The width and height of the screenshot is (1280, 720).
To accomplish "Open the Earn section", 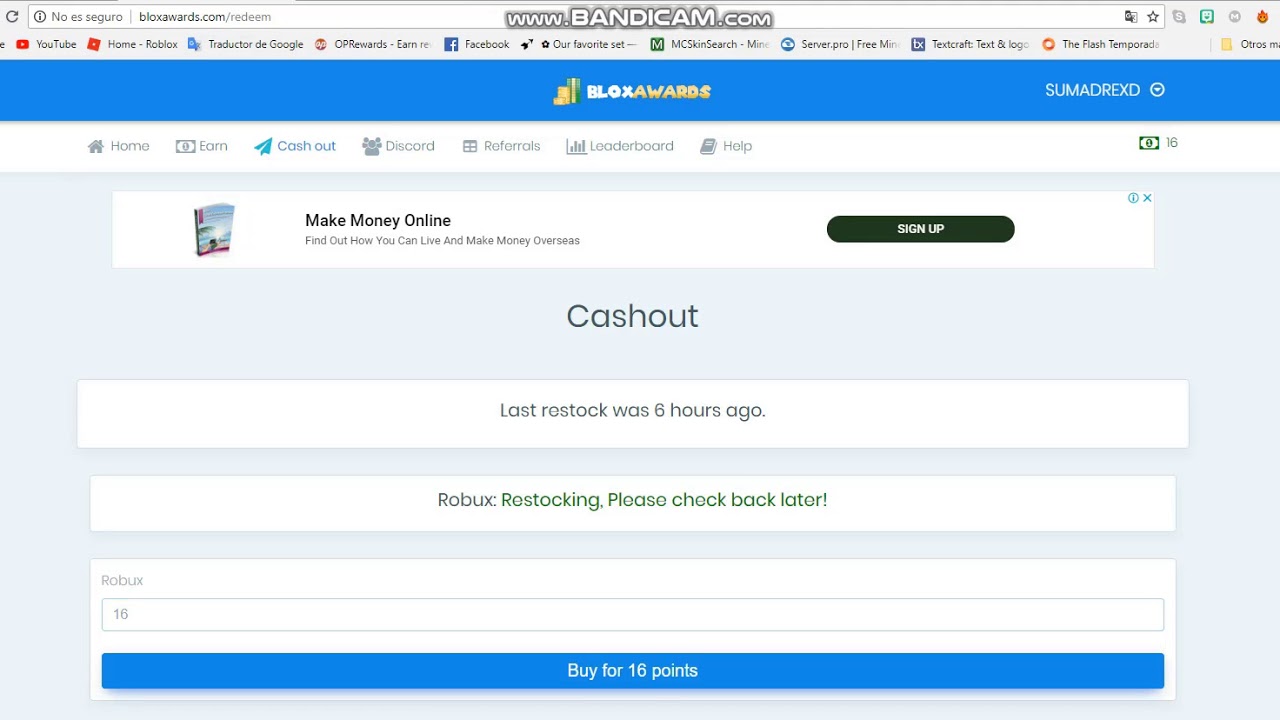I will tap(202, 146).
